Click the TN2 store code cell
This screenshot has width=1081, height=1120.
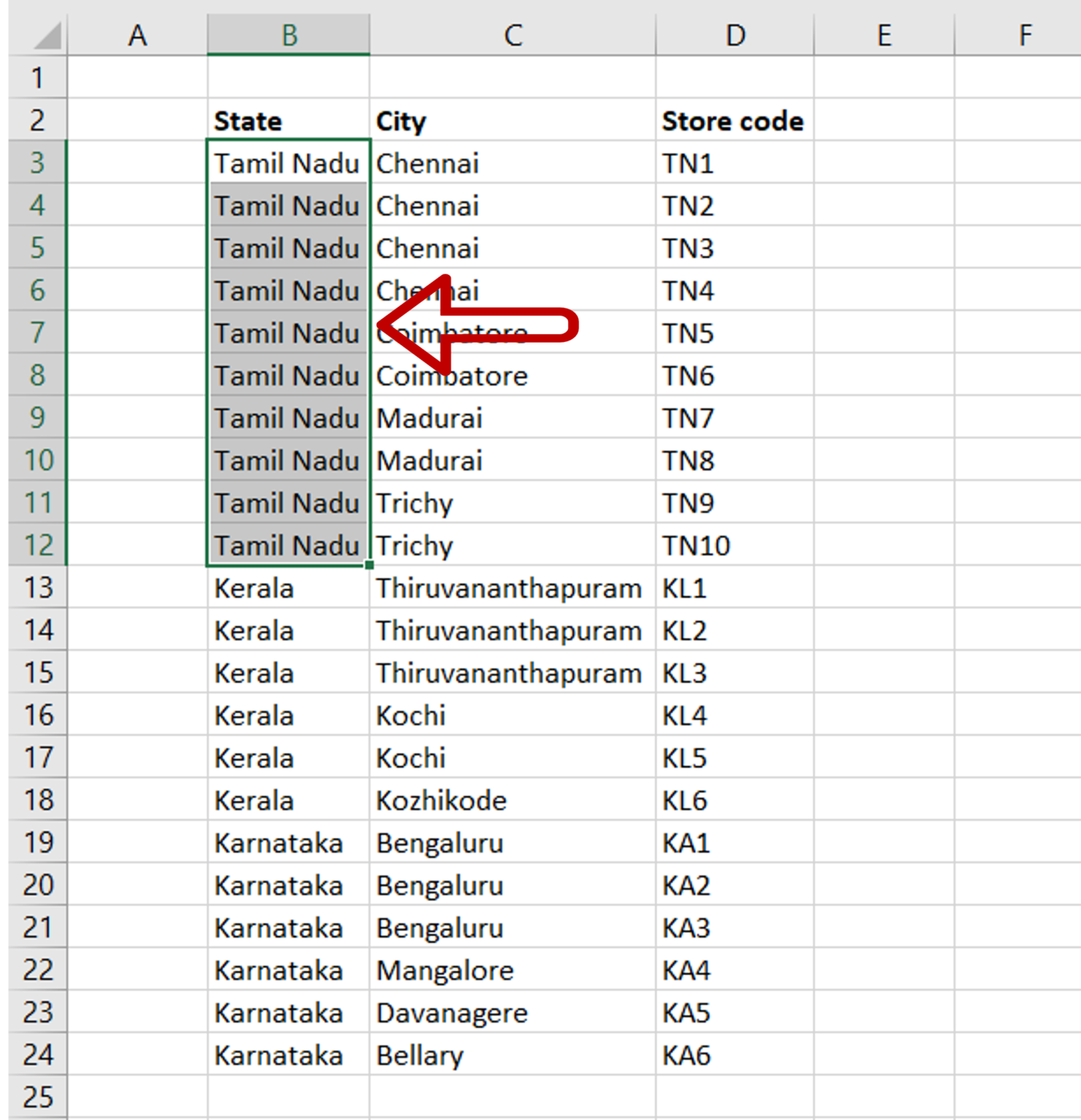pos(735,205)
